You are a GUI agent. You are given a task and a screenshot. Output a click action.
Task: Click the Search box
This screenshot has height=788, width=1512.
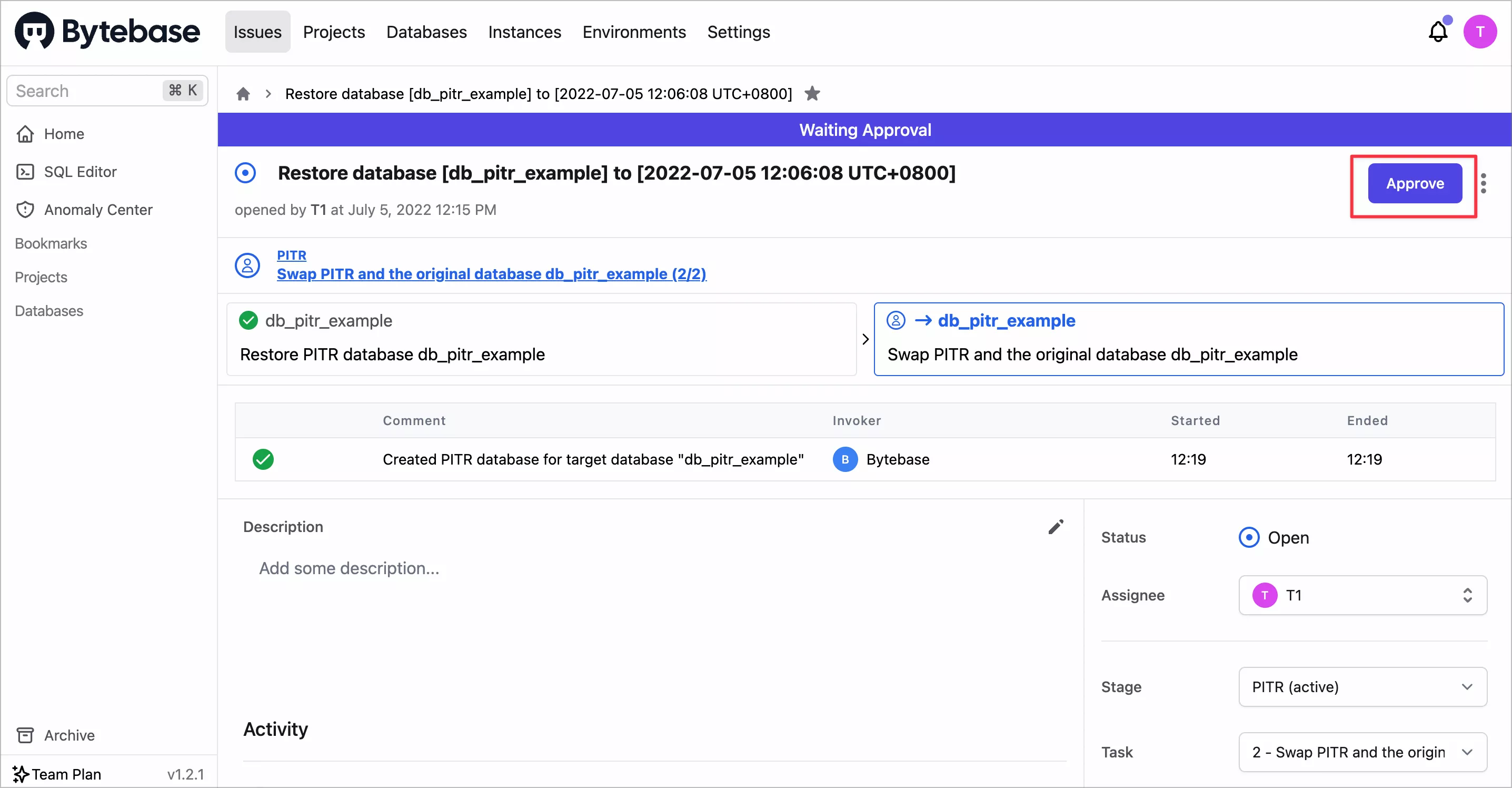point(107,91)
